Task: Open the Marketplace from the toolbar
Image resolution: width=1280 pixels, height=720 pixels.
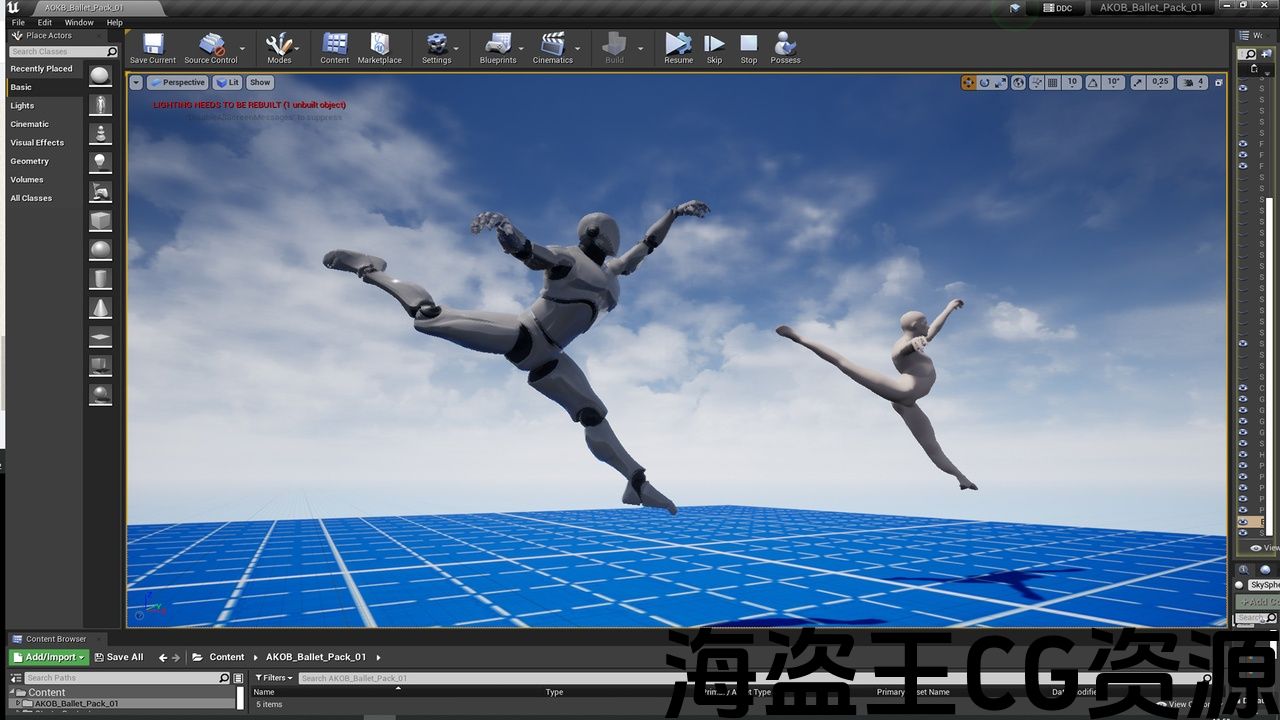Action: tap(379, 46)
